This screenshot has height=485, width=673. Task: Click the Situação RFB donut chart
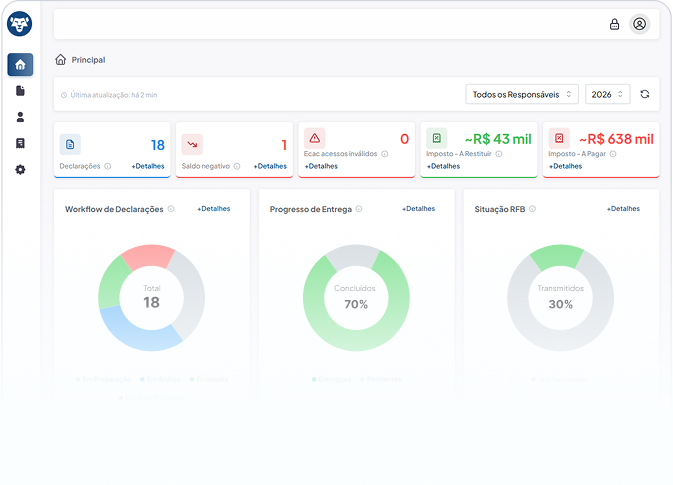(560, 298)
